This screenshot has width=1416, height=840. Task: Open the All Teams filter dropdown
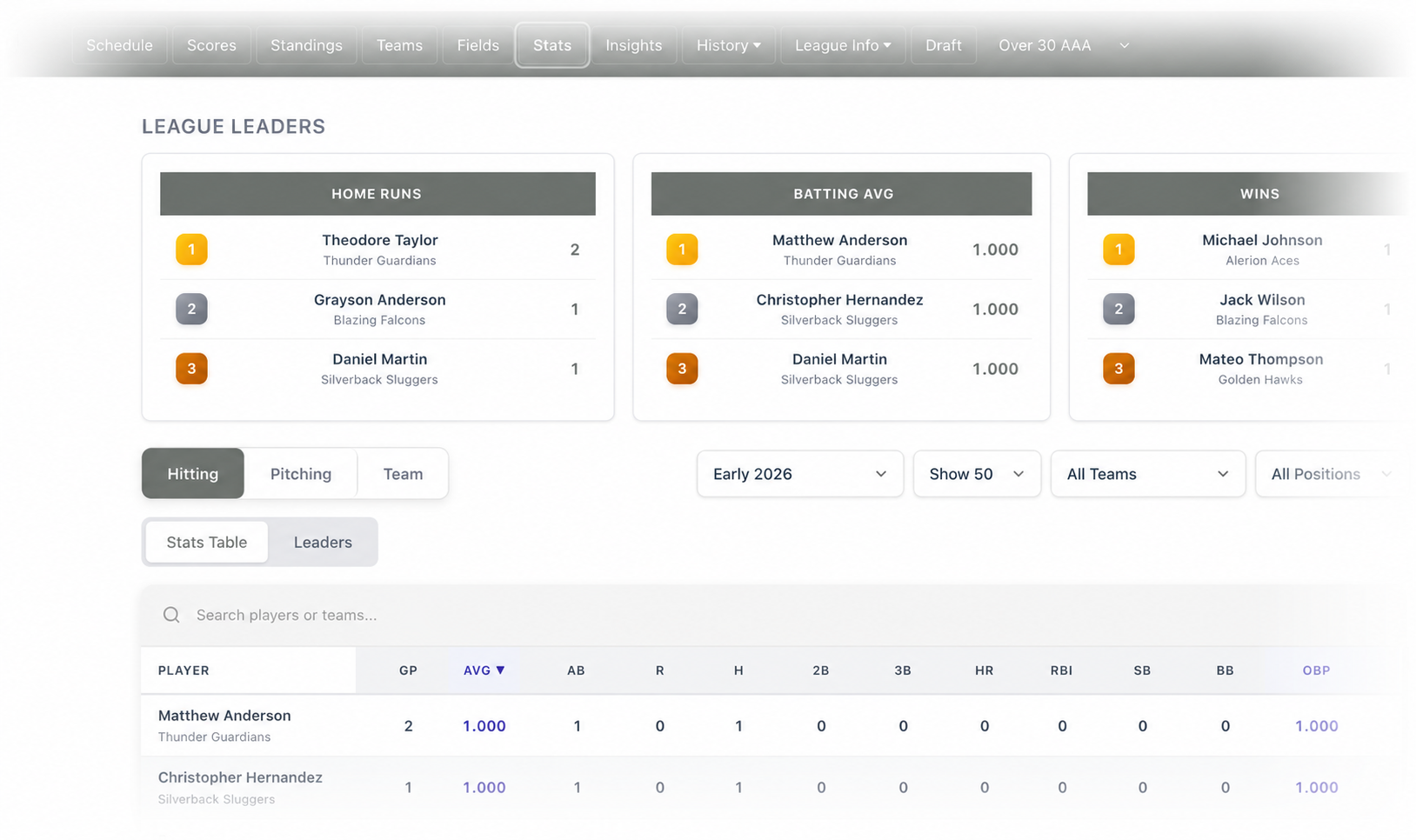(1148, 474)
